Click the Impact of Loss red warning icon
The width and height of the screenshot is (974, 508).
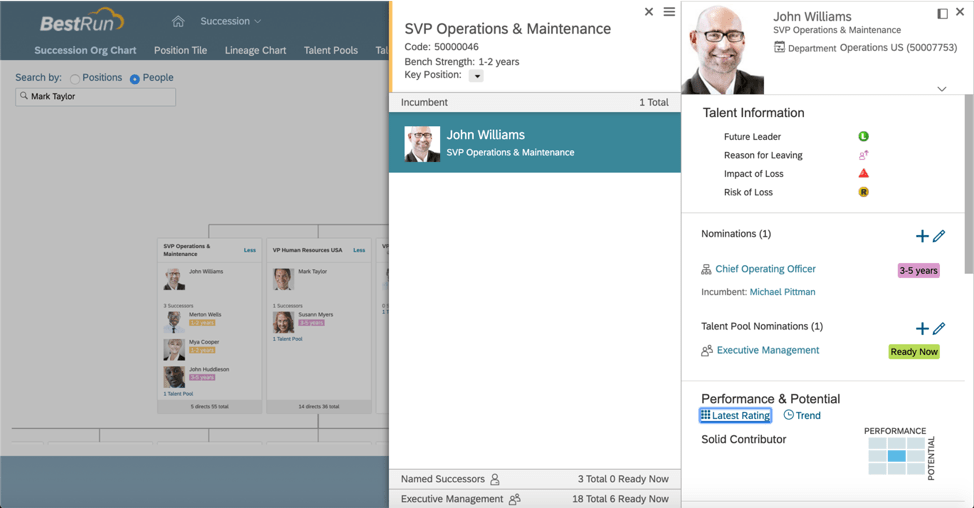[x=864, y=173]
